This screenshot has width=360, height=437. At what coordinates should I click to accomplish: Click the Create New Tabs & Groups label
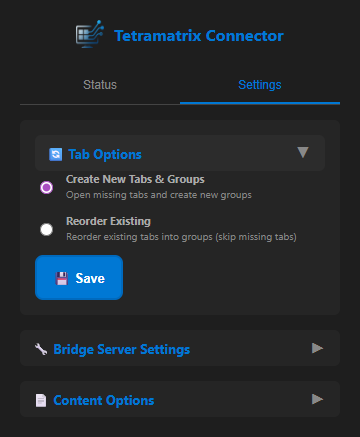[135, 179]
